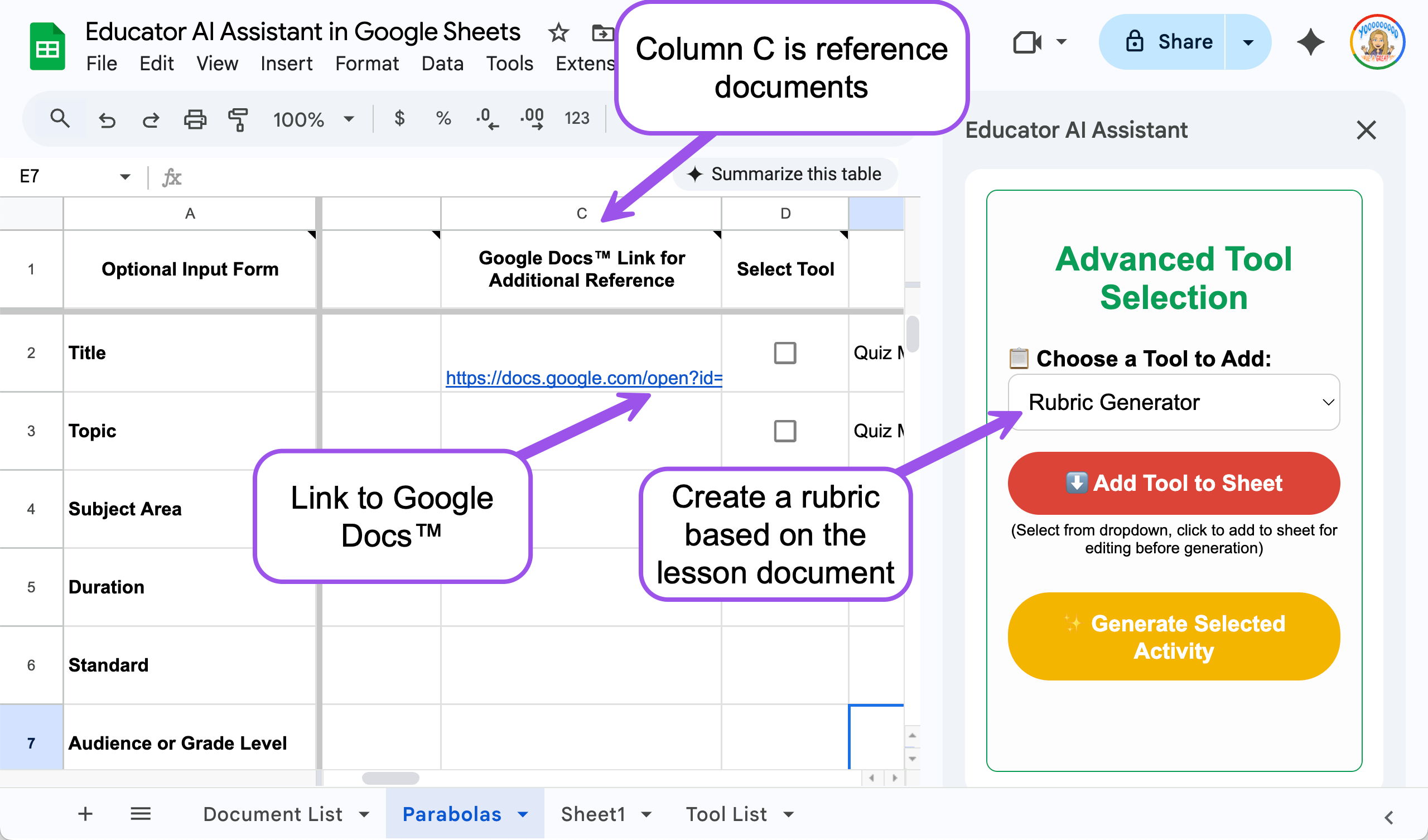Image resolution: width=1428 pixels, height=840 pixels.
Task: Check the Select Tool box in Topic row
Action: click(x=785, y=431)
